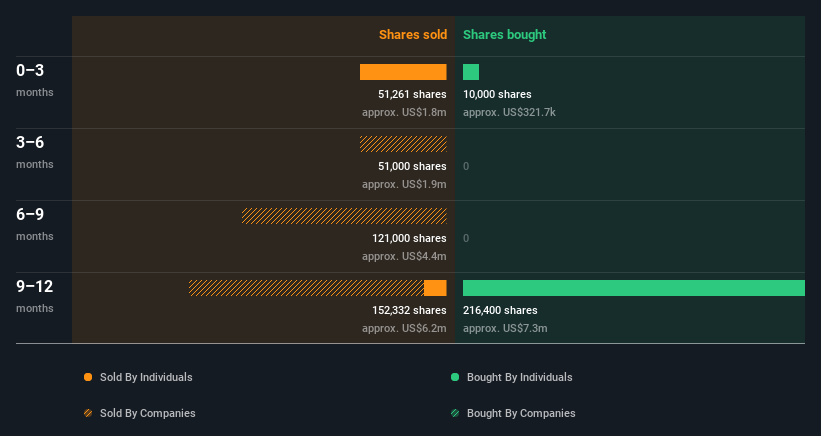The width and height of the screenshot is (821, 436).
Task: Click the orange Sold By Individuals legend dot
Action: pos(88,377)
